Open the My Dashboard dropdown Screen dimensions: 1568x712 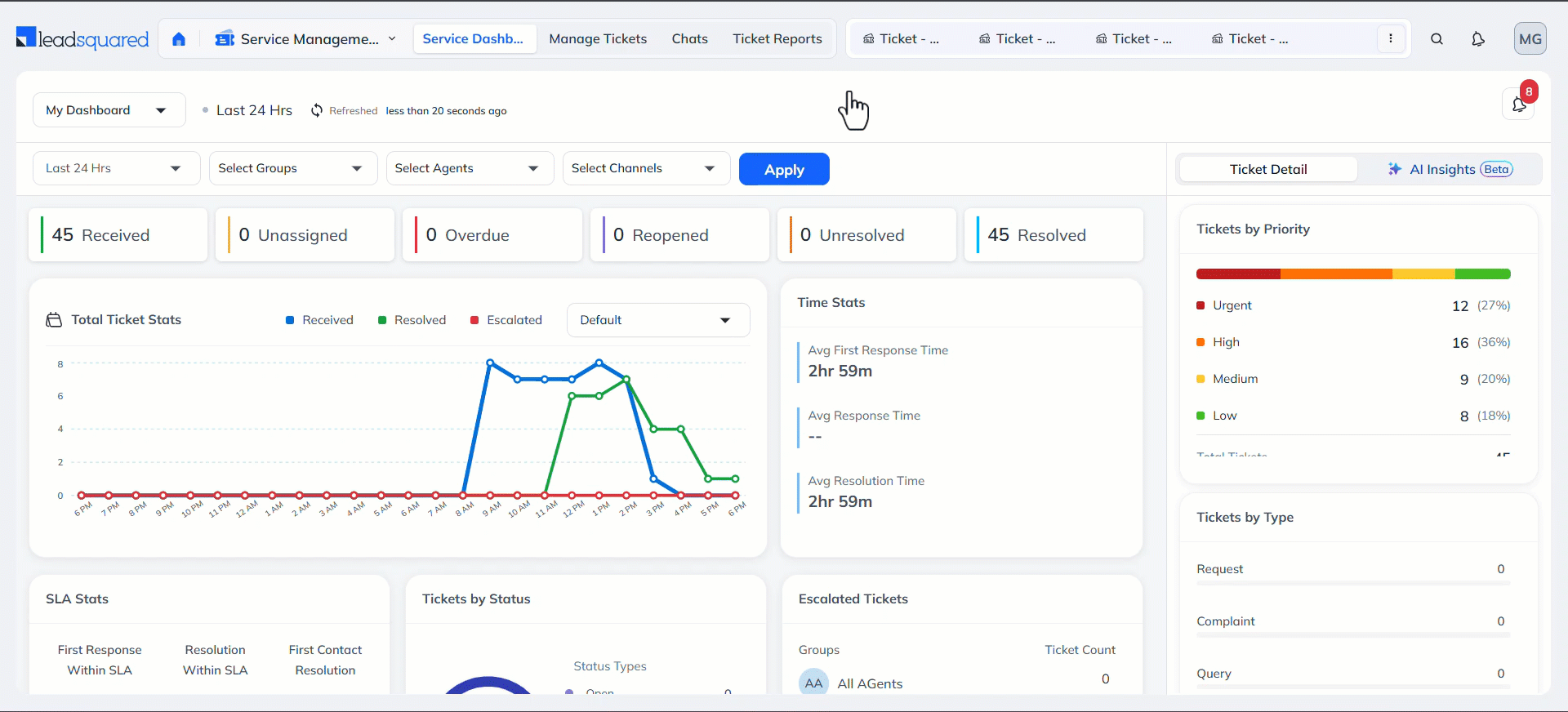point(109,110)
